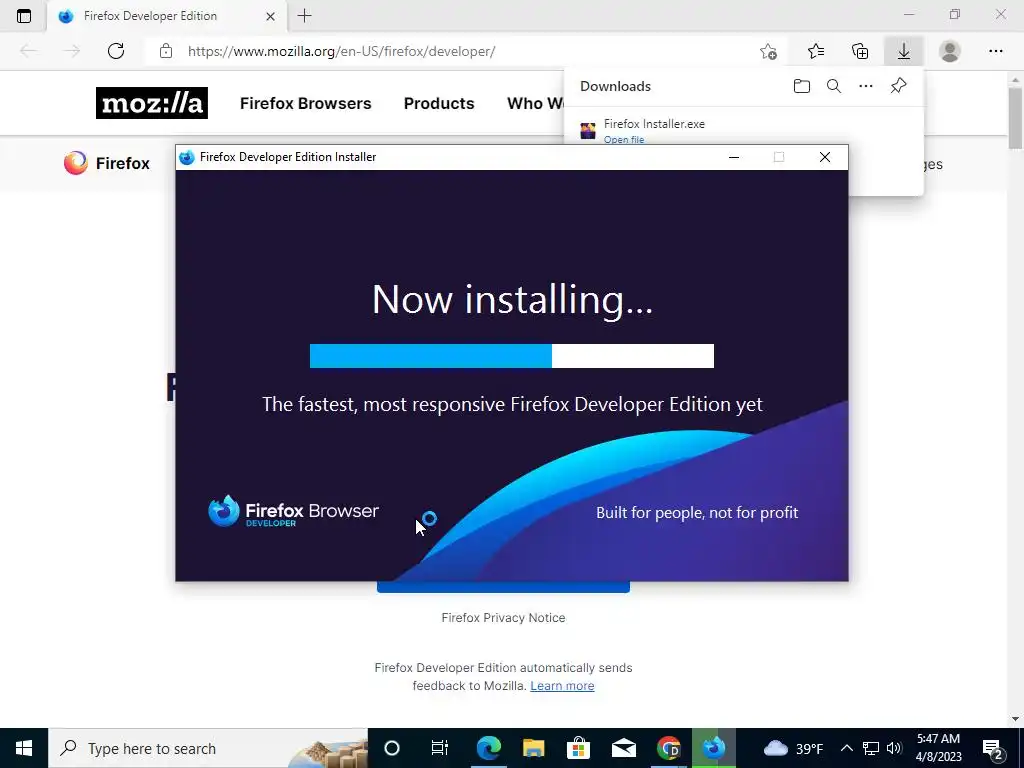Open downloads folder from Downloads panel
This screenshot has height=768, width=1024.
(801, 86)
